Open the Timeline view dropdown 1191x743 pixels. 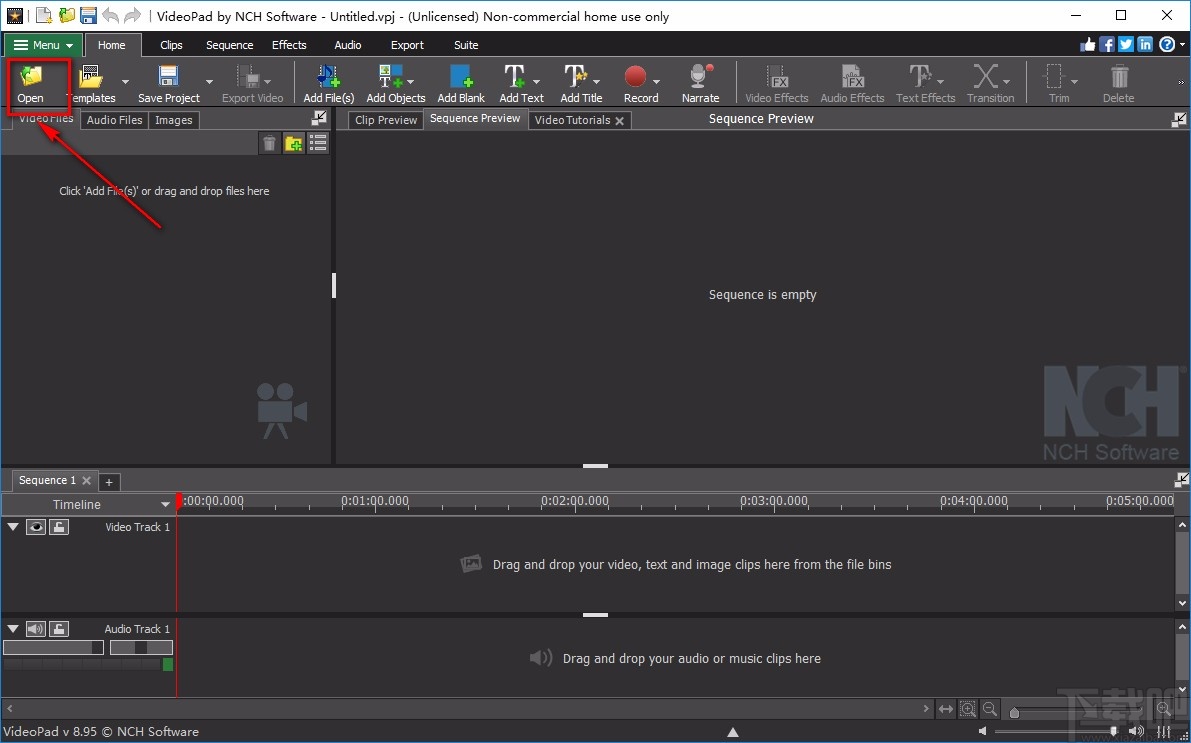point(165,504)
